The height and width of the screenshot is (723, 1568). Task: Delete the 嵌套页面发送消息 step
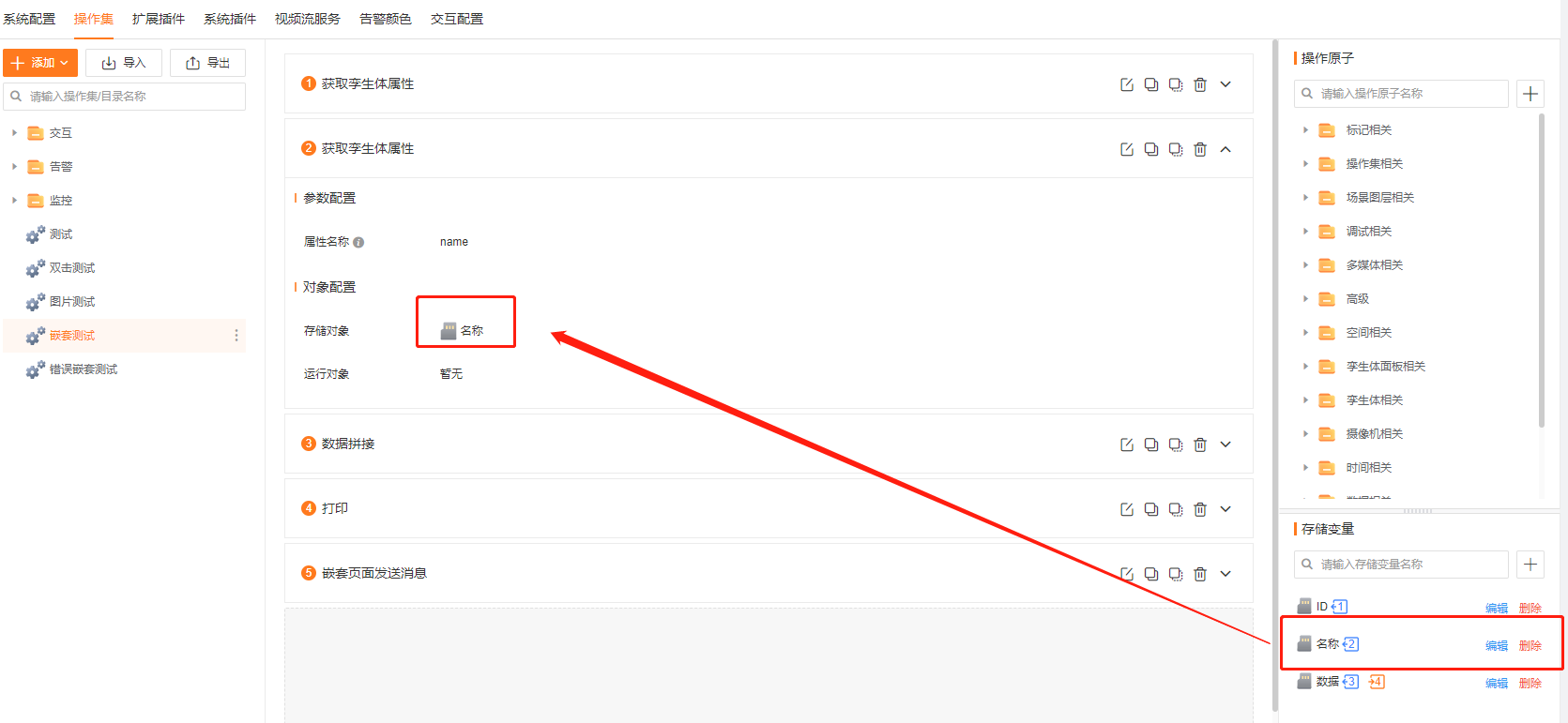coord(1200,574)
